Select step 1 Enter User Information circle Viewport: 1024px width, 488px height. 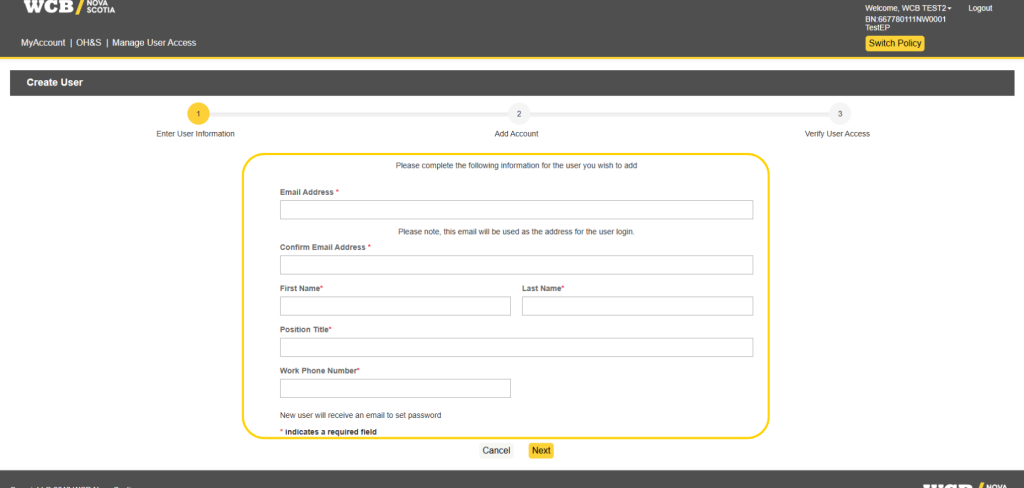(199, 114)
